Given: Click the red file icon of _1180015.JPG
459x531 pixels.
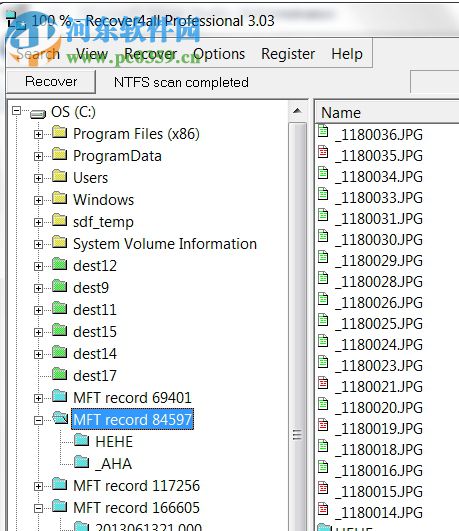Looking at the screenshot, I should pyautogui.click(x=323, y=488).
